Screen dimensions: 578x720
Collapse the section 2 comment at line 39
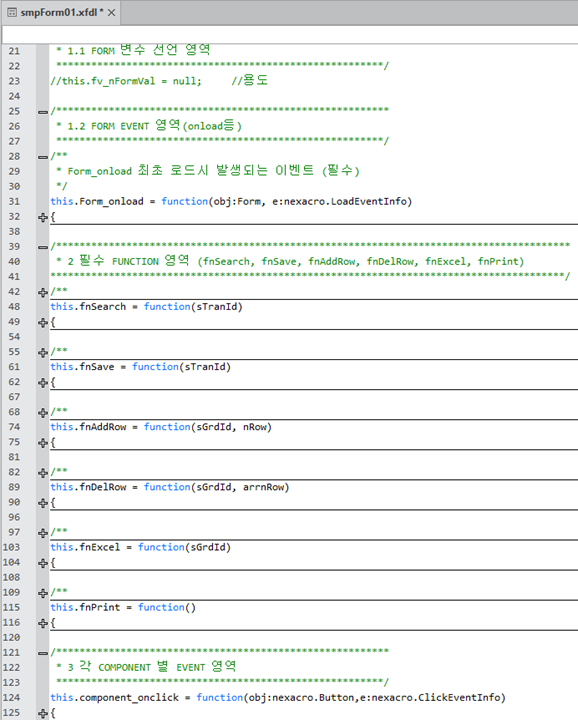[43, 247]
